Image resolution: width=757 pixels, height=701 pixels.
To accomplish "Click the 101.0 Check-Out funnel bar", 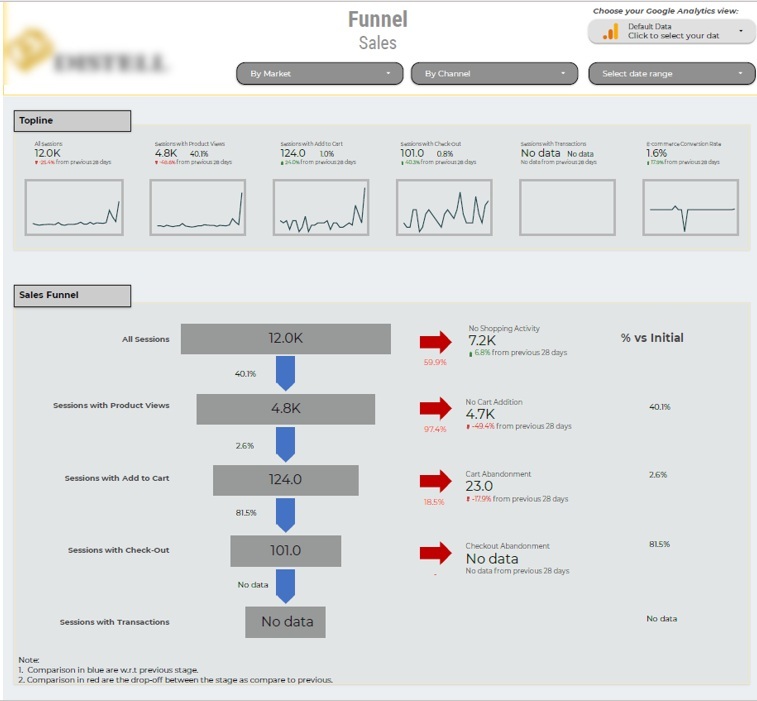I will (286, 551).
